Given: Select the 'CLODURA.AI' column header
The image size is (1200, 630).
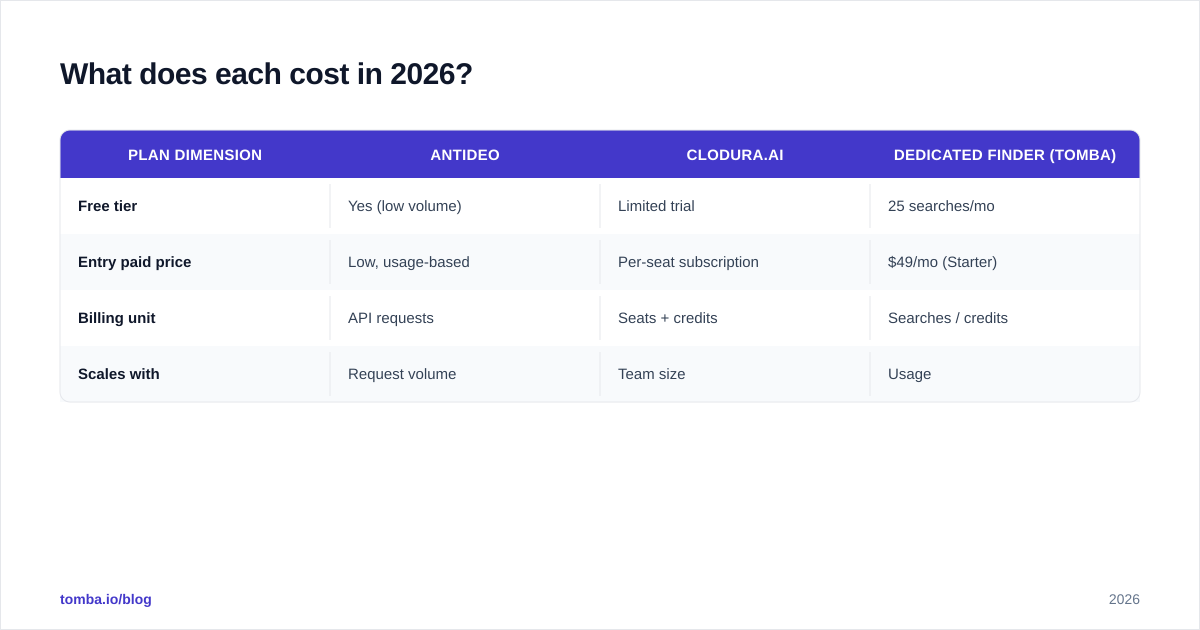Looking at the screenshot, I should click(x=735, y=155).
